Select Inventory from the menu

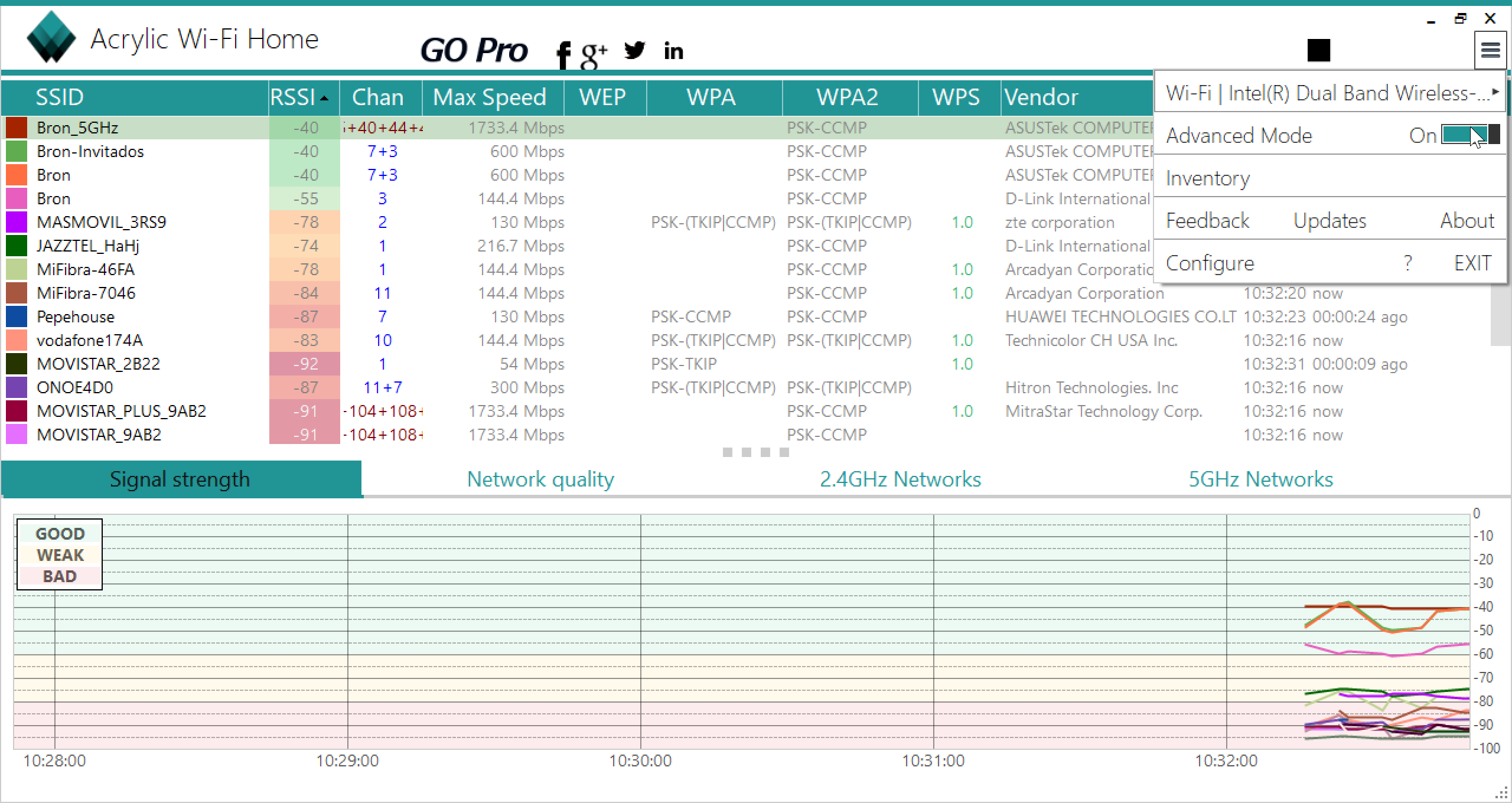1207,178
